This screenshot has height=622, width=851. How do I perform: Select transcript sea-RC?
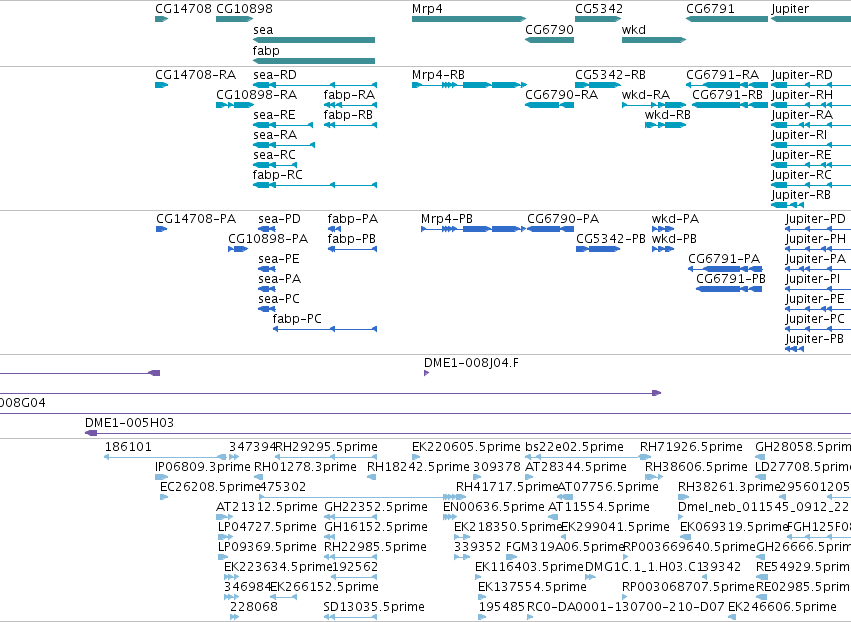pyautogui.click(x=275, y=166)
